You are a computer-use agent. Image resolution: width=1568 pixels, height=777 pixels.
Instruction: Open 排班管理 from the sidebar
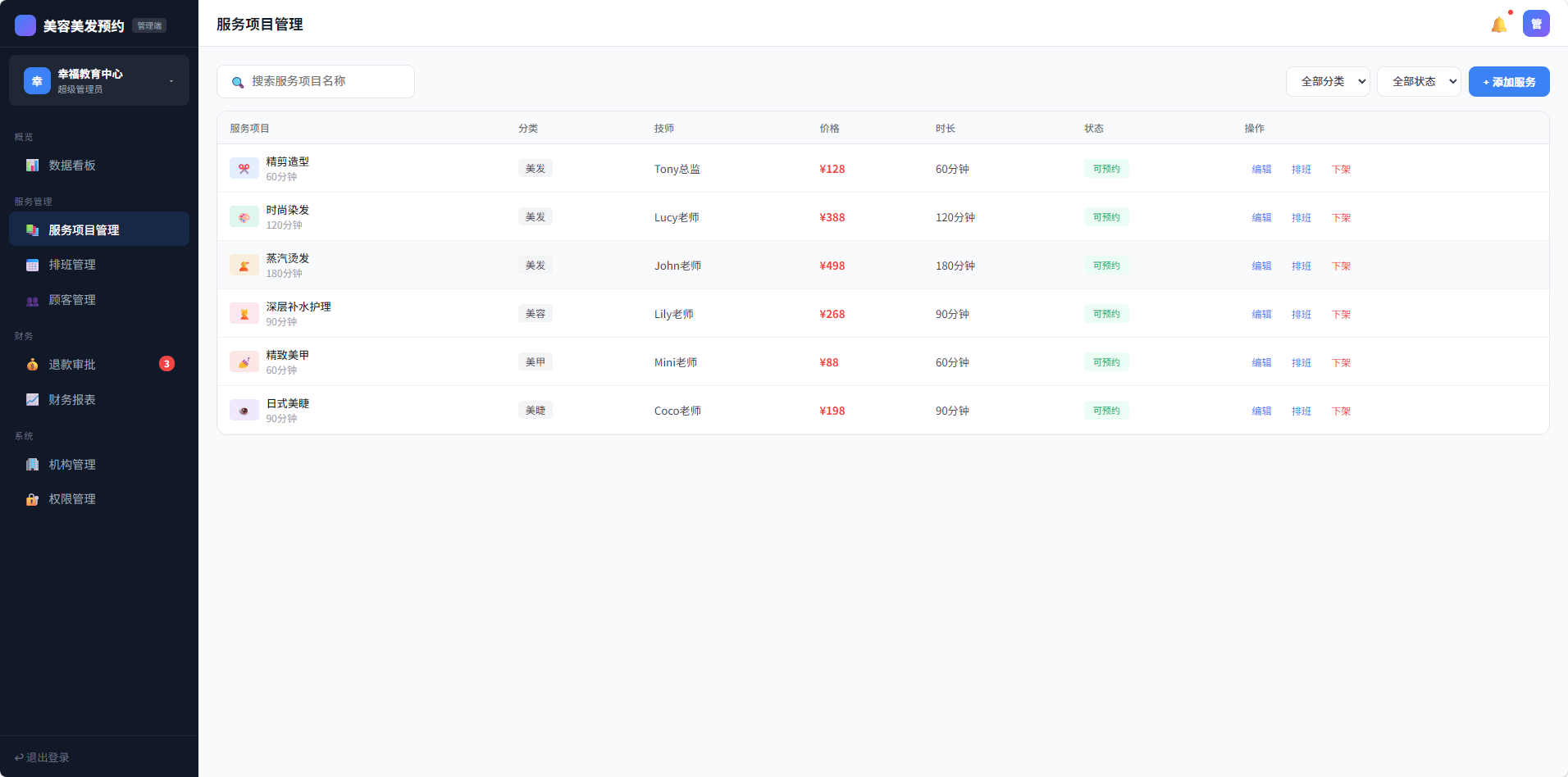click(72, 265)
